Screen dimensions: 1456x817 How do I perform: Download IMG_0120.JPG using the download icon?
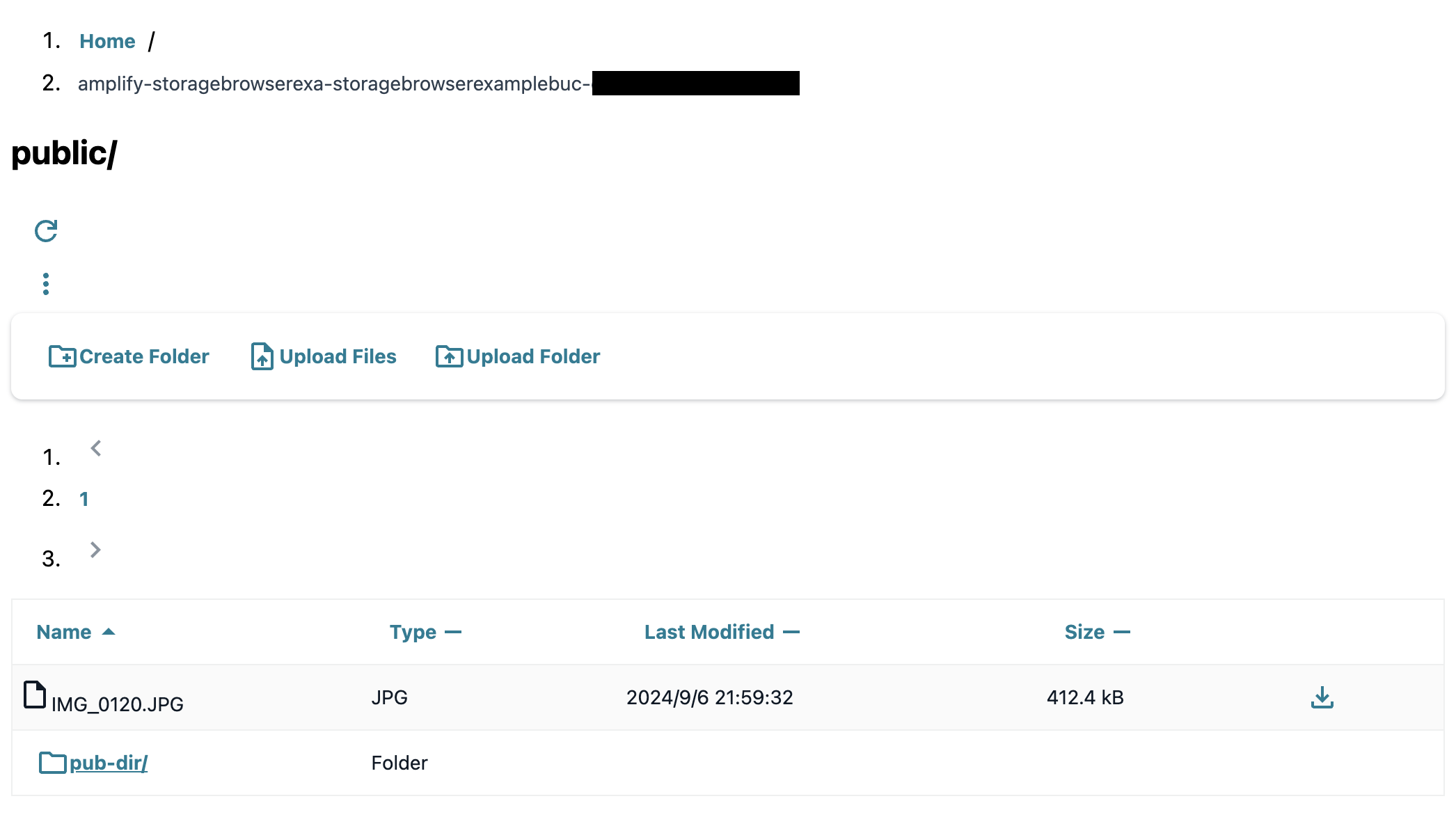coord(1322,697)
